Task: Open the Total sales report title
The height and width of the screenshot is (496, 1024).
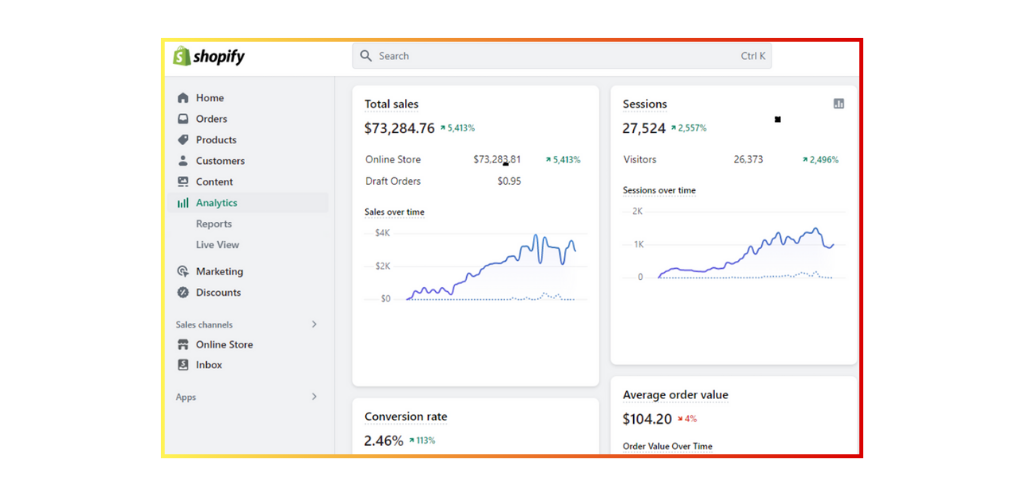Action: coord(391,104)
